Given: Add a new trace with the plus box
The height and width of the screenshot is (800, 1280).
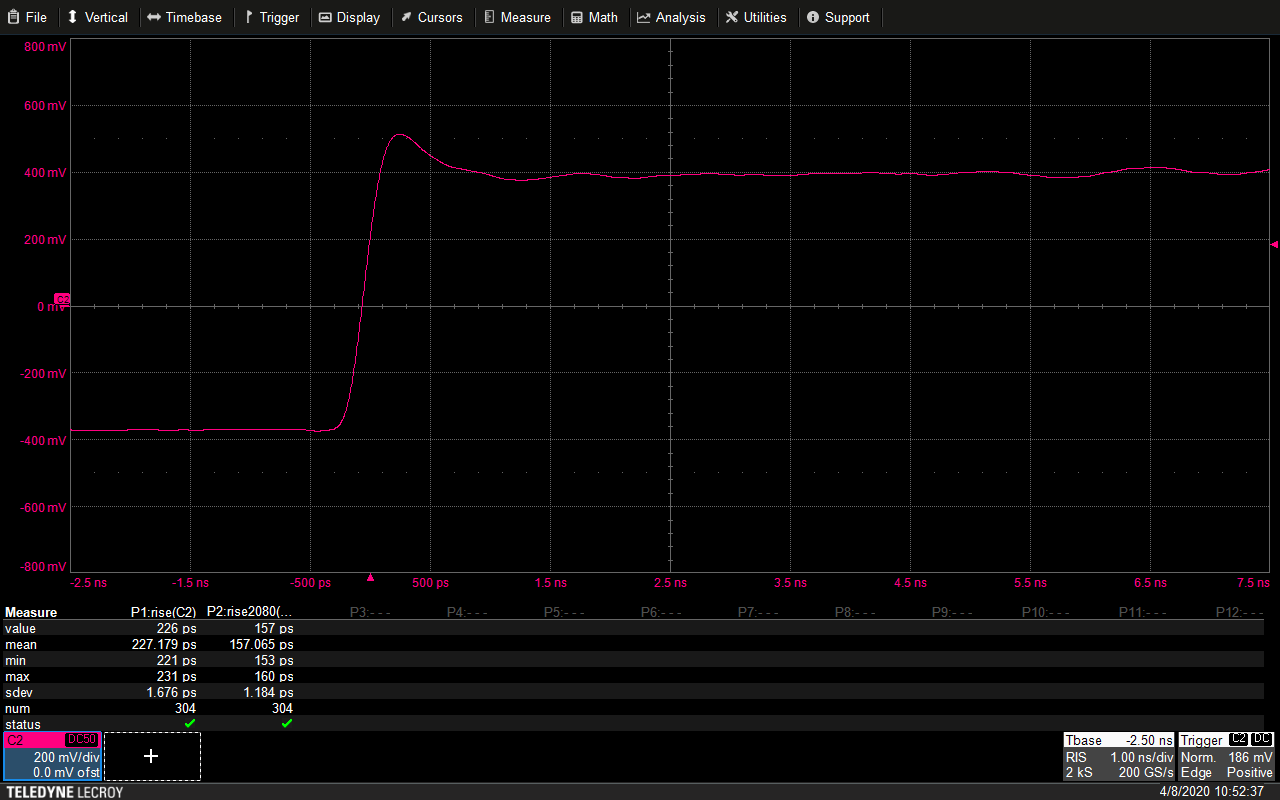Looking at the screenshot, I should pyautogui.click(x=152, y=756).
